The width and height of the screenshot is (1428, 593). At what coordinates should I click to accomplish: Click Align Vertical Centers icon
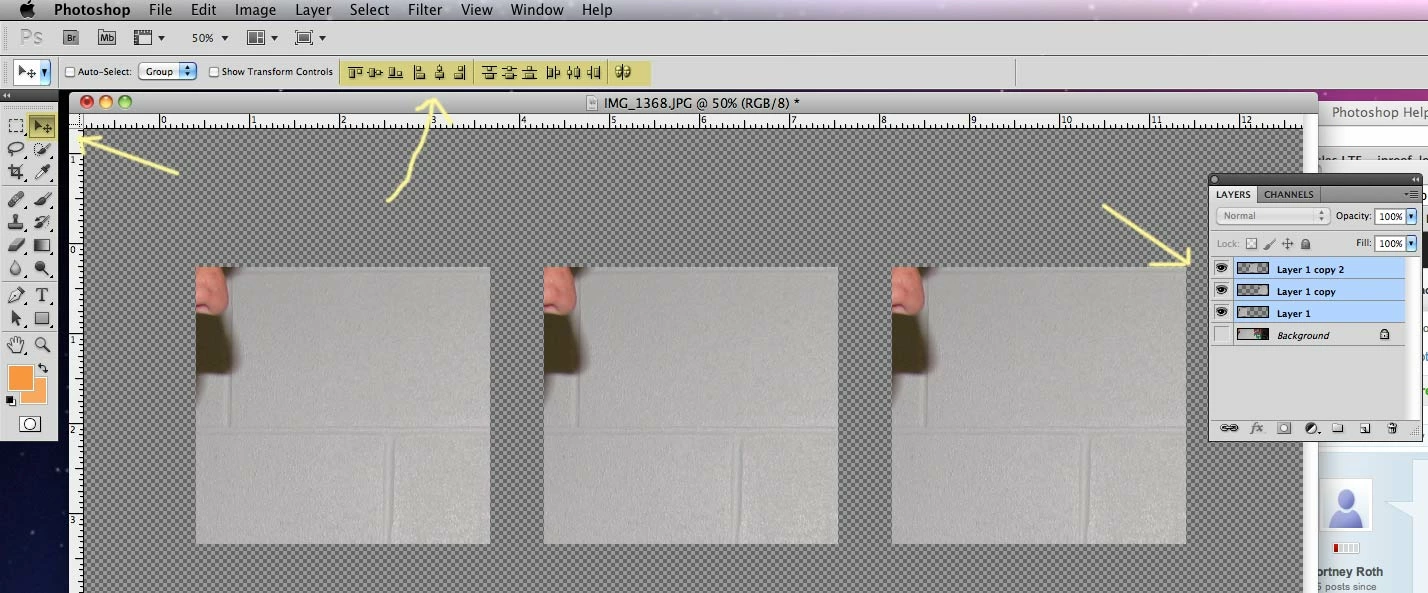point(375,72)
